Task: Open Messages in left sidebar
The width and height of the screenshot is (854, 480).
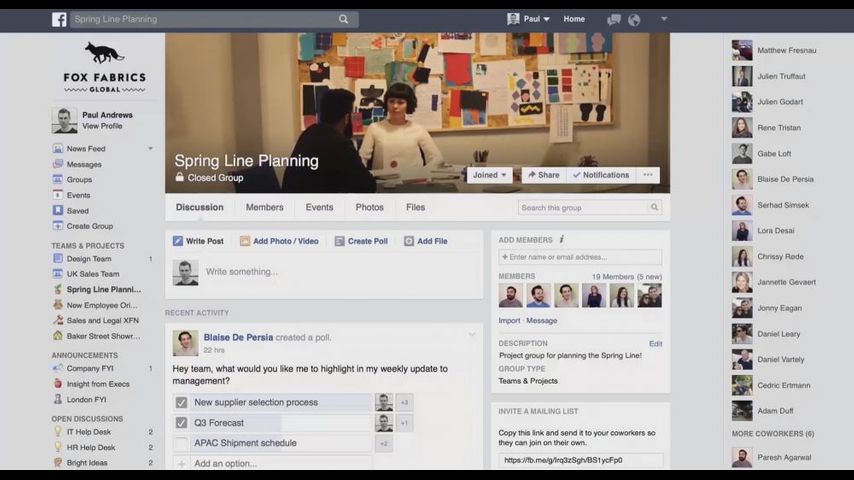Action: [x=83, y=164]
